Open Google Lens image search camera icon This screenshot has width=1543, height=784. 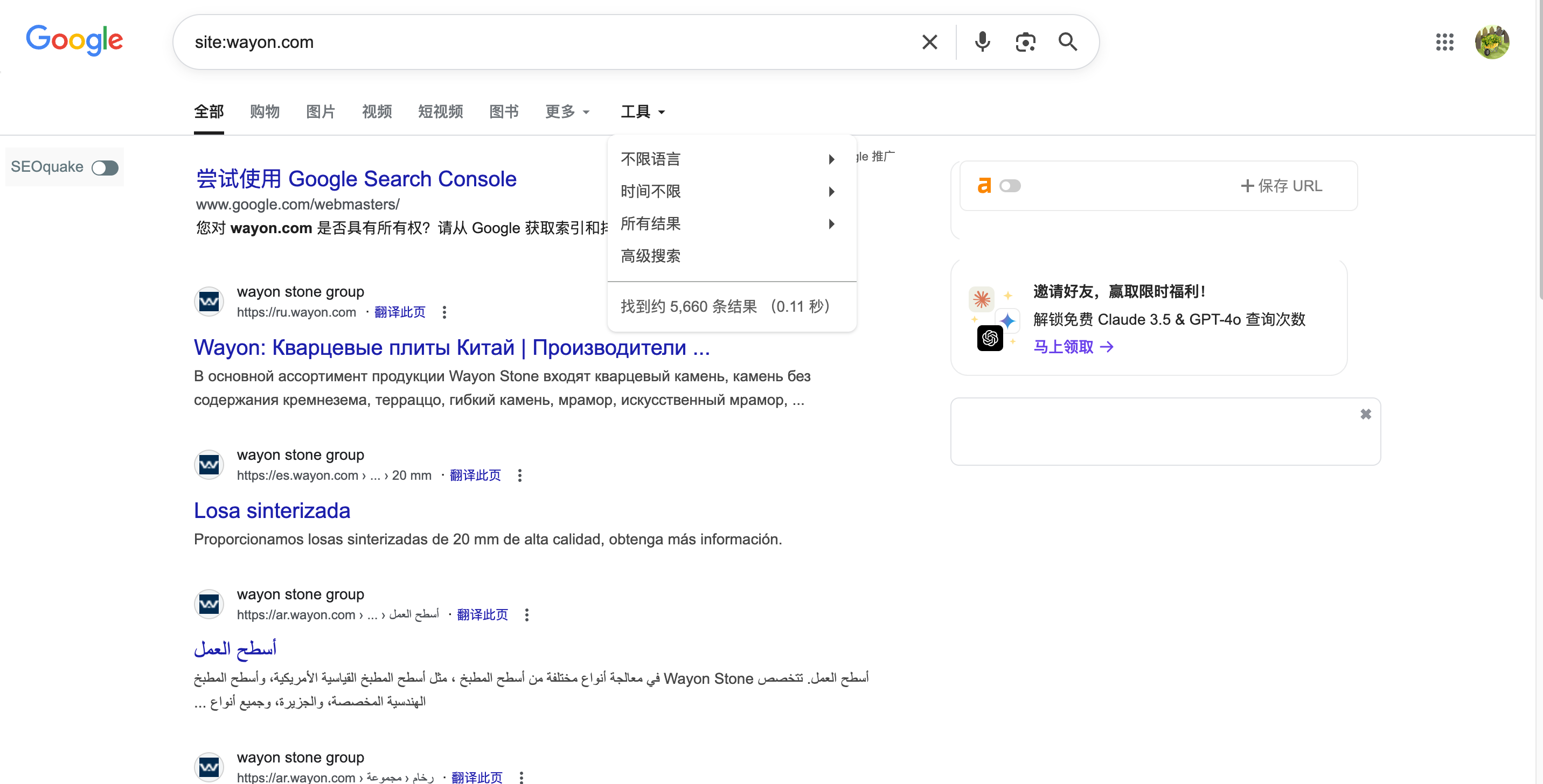point(1025,42)
